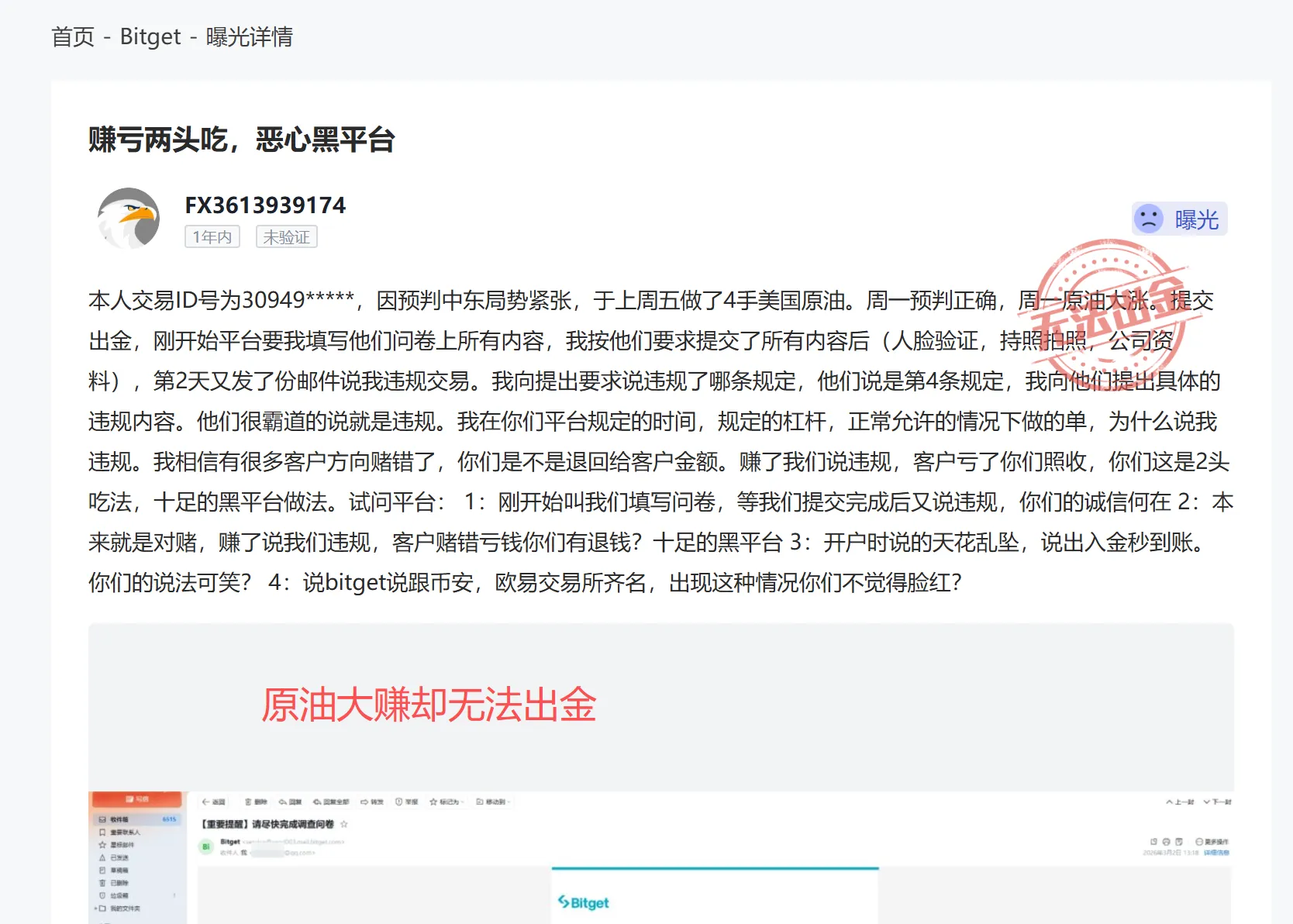Click the email subject 请尽快完成调查问卷
The image size is (1293, 924).
coord(293,824)
